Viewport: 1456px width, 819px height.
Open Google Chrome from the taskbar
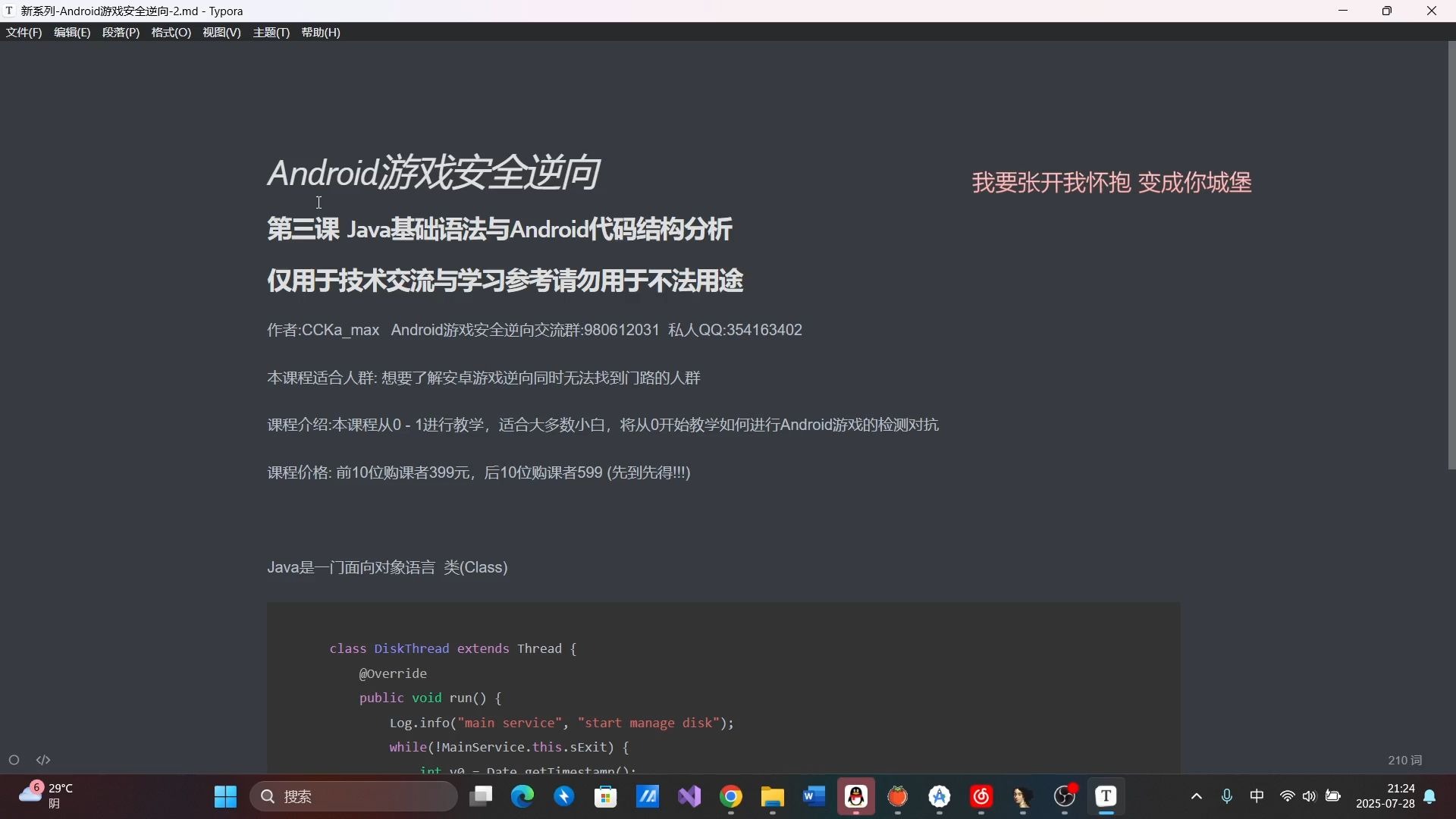(730, 797)
